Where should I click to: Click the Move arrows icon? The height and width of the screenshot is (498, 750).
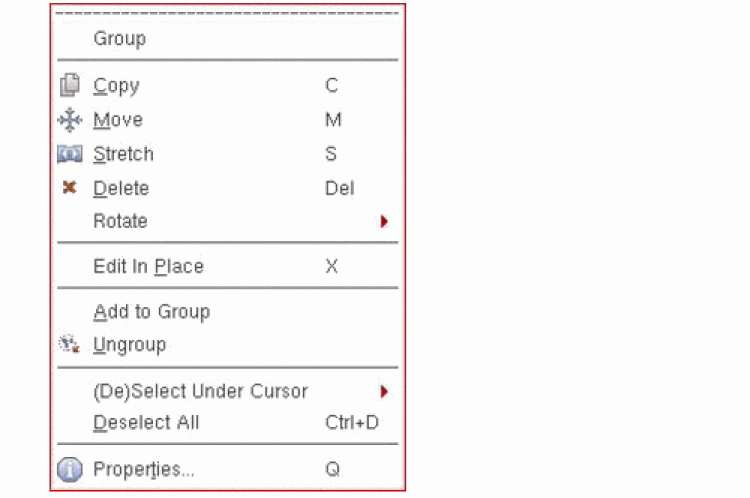(69, 120)
